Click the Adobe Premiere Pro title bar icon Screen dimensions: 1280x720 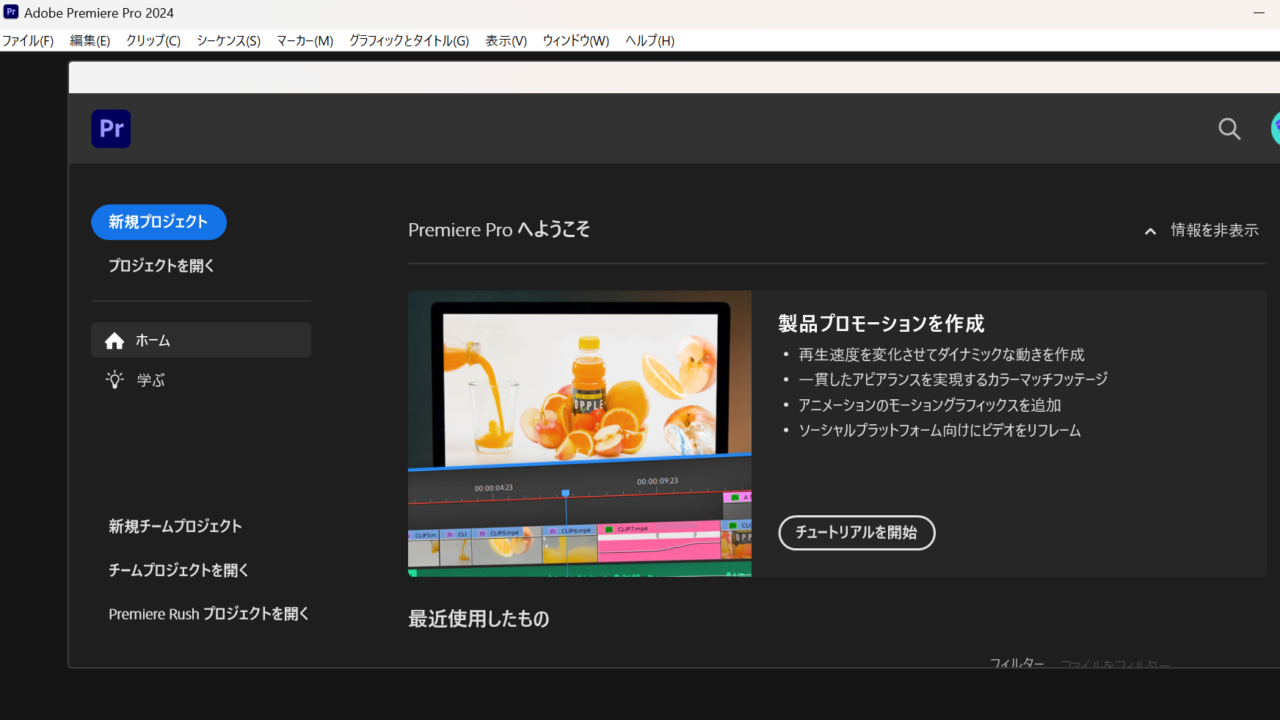tap(11, 12)
